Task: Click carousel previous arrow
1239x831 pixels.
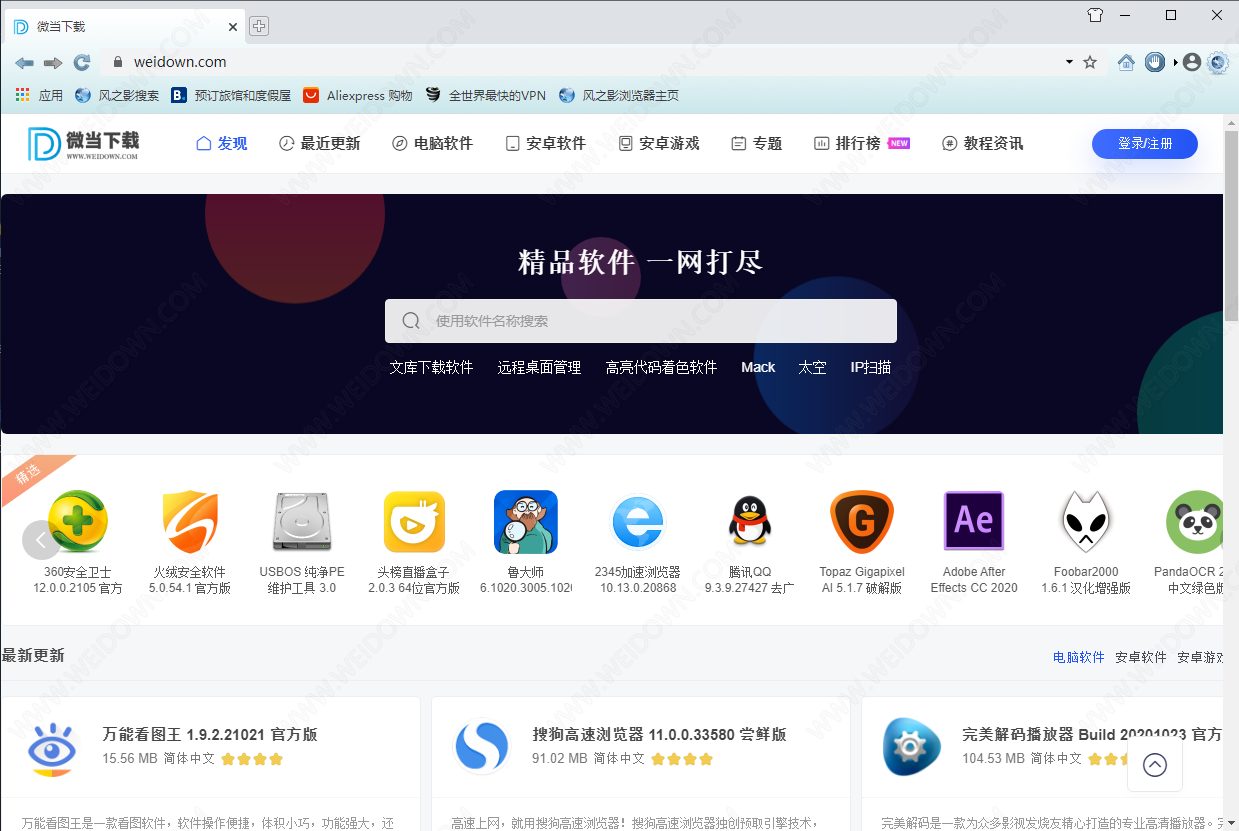Action: click(x=41, y=540)
